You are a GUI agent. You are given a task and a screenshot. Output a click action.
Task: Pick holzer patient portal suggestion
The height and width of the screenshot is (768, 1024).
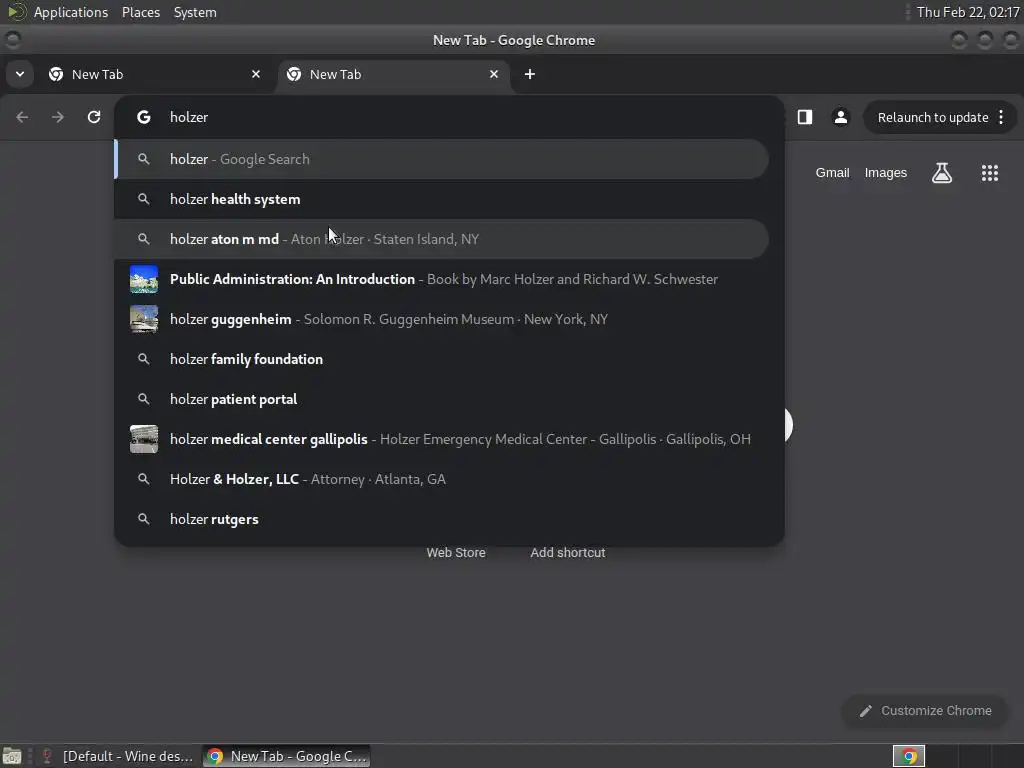tap(441, 399)
